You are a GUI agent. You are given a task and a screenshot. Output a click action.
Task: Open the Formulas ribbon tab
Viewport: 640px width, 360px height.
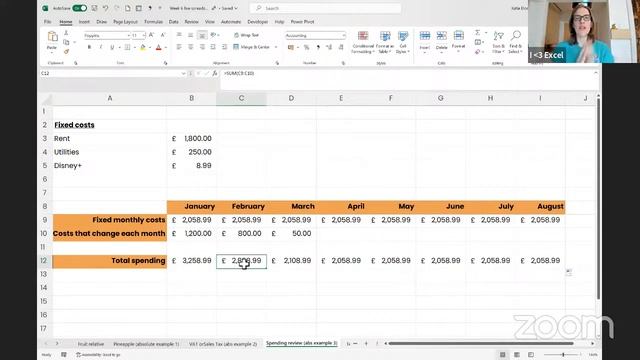153,22
